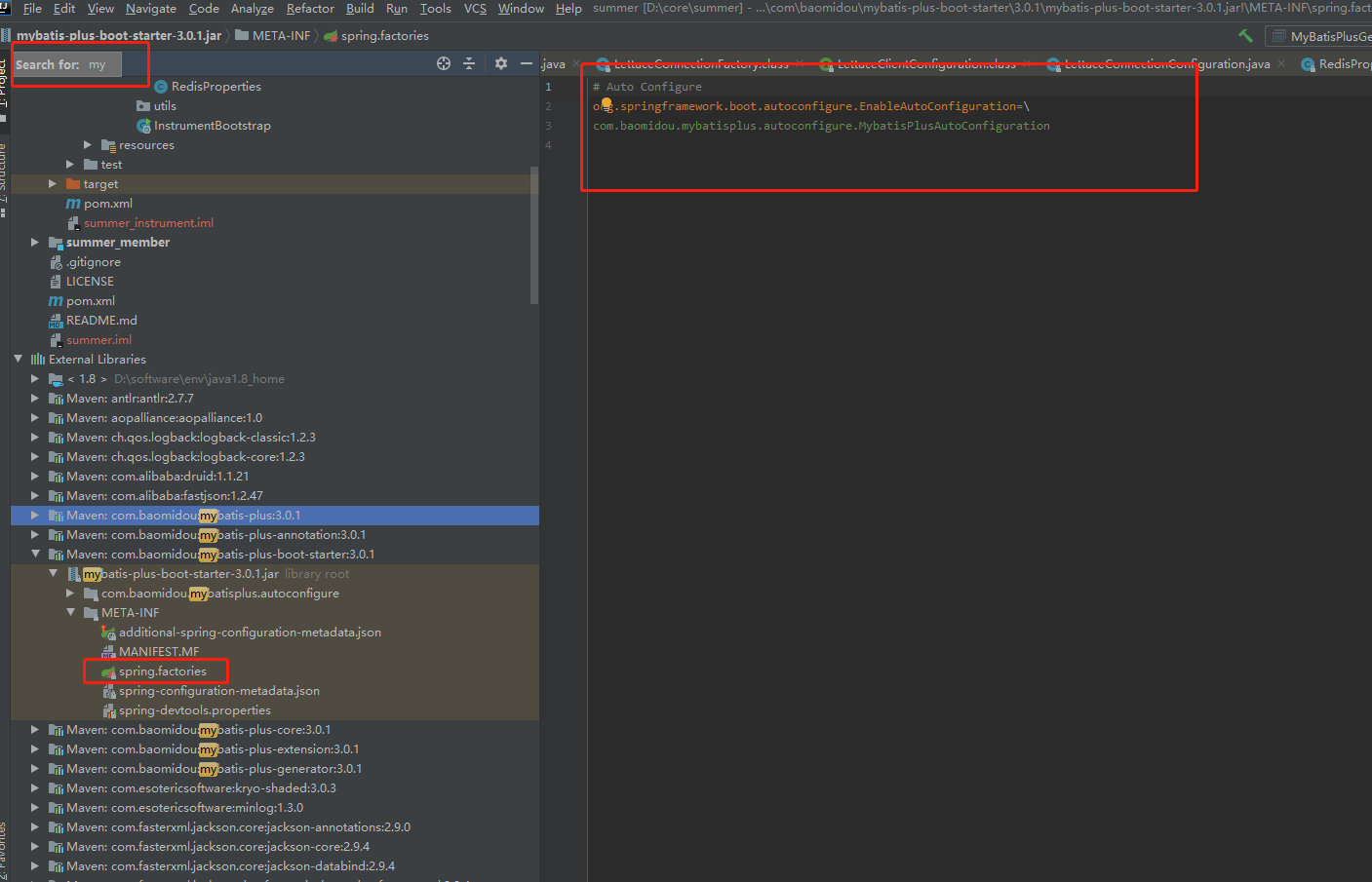Switch to RedisProp editor tab
1372x882 pixels.
(x=1334, y=64)
